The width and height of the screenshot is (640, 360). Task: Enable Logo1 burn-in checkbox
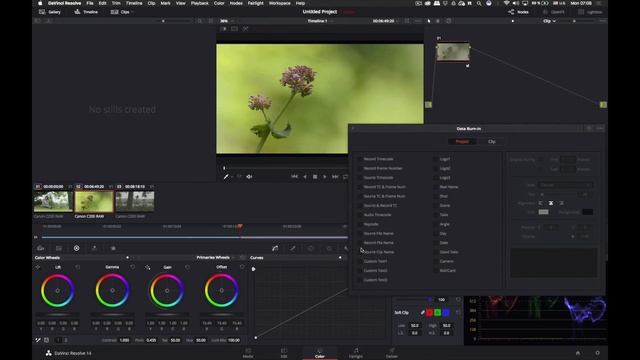436,159
